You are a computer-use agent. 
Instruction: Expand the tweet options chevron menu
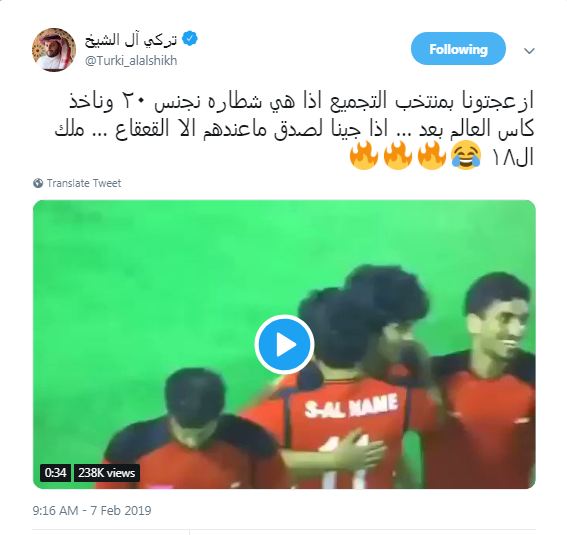529,51
